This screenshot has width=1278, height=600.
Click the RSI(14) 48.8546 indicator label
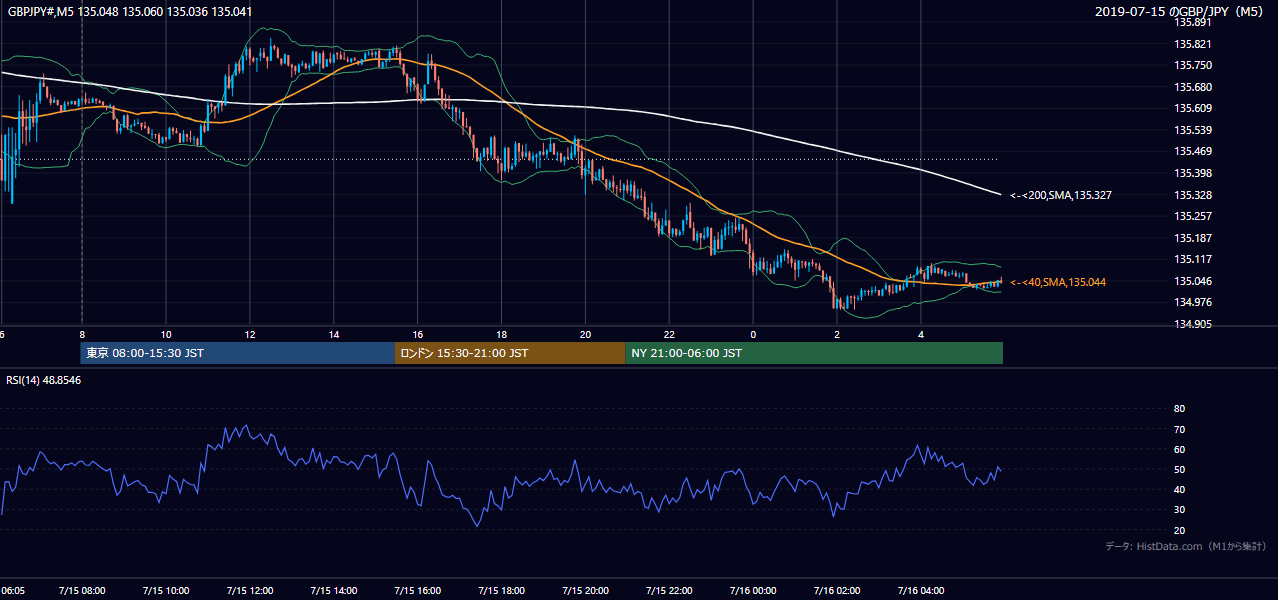click(x=44, y=380)
